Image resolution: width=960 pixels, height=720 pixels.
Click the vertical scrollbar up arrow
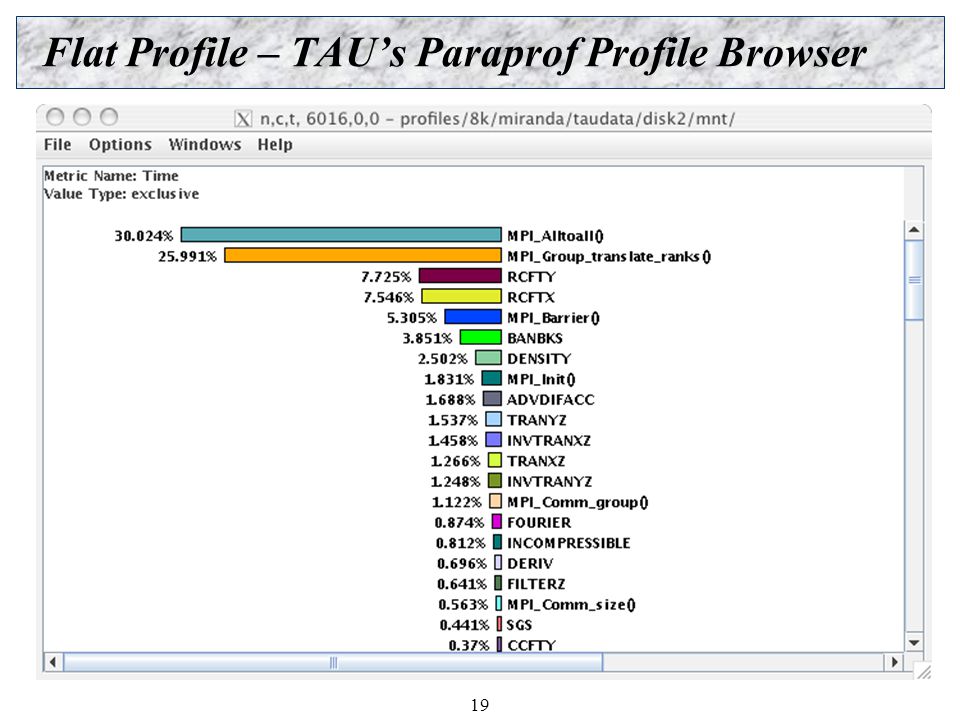coord(914,230)
